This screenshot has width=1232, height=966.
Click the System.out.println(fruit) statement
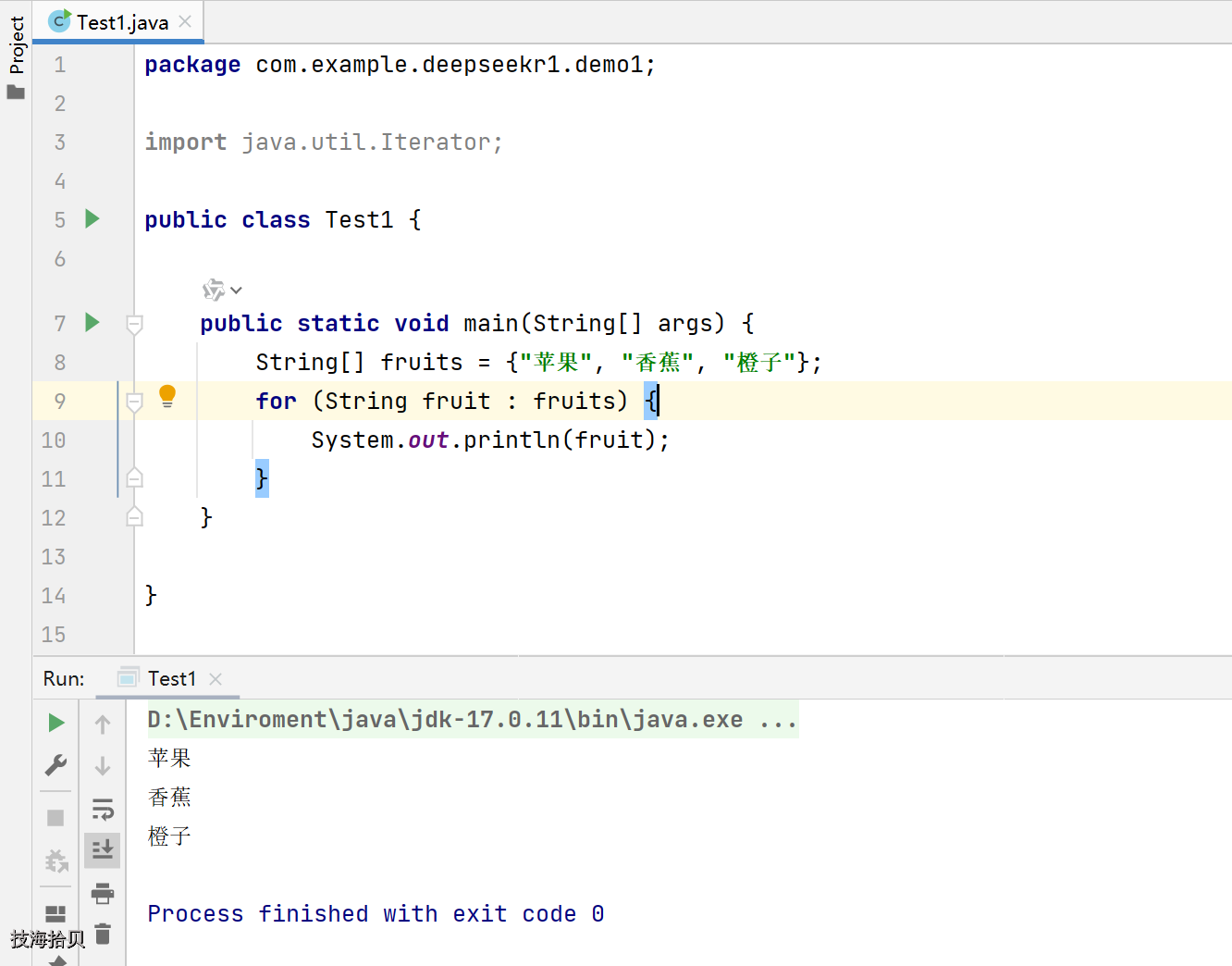tap(490, 440)
